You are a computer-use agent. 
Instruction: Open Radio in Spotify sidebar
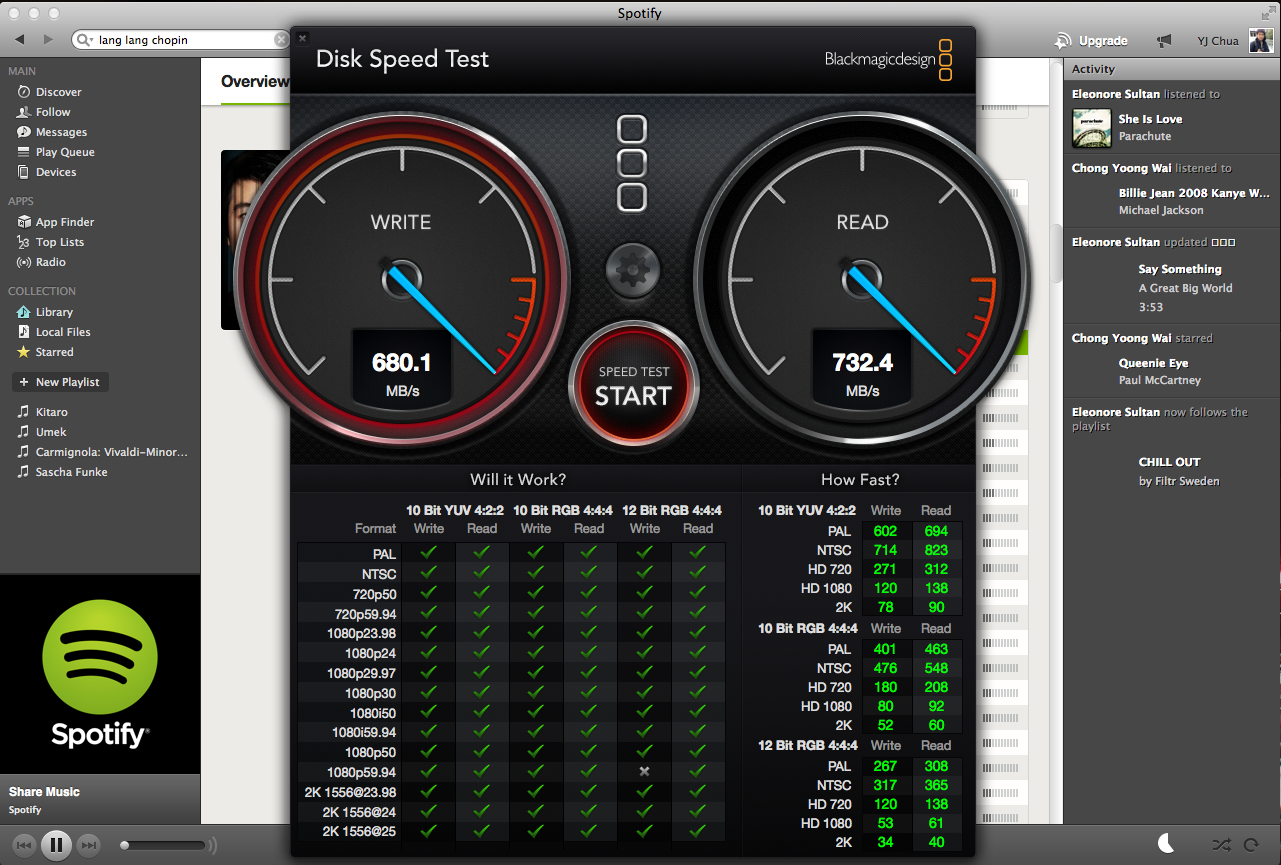(x=51, y=262)
